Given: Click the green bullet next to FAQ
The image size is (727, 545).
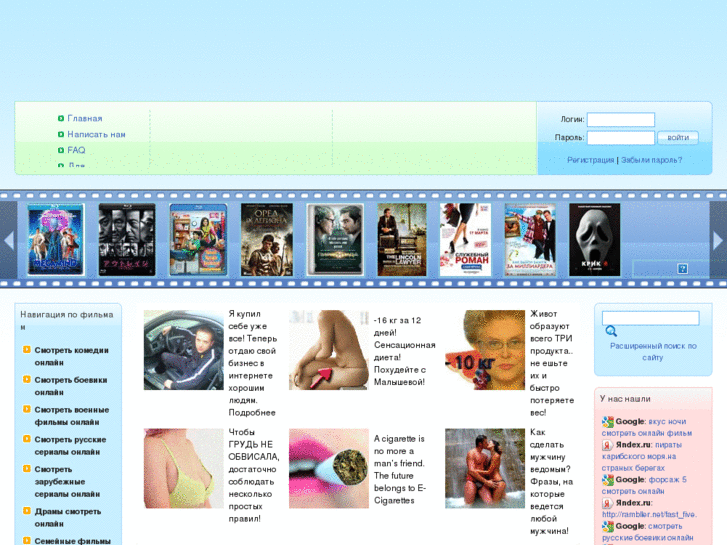Looking at the screenshot, I should (61, 150).
